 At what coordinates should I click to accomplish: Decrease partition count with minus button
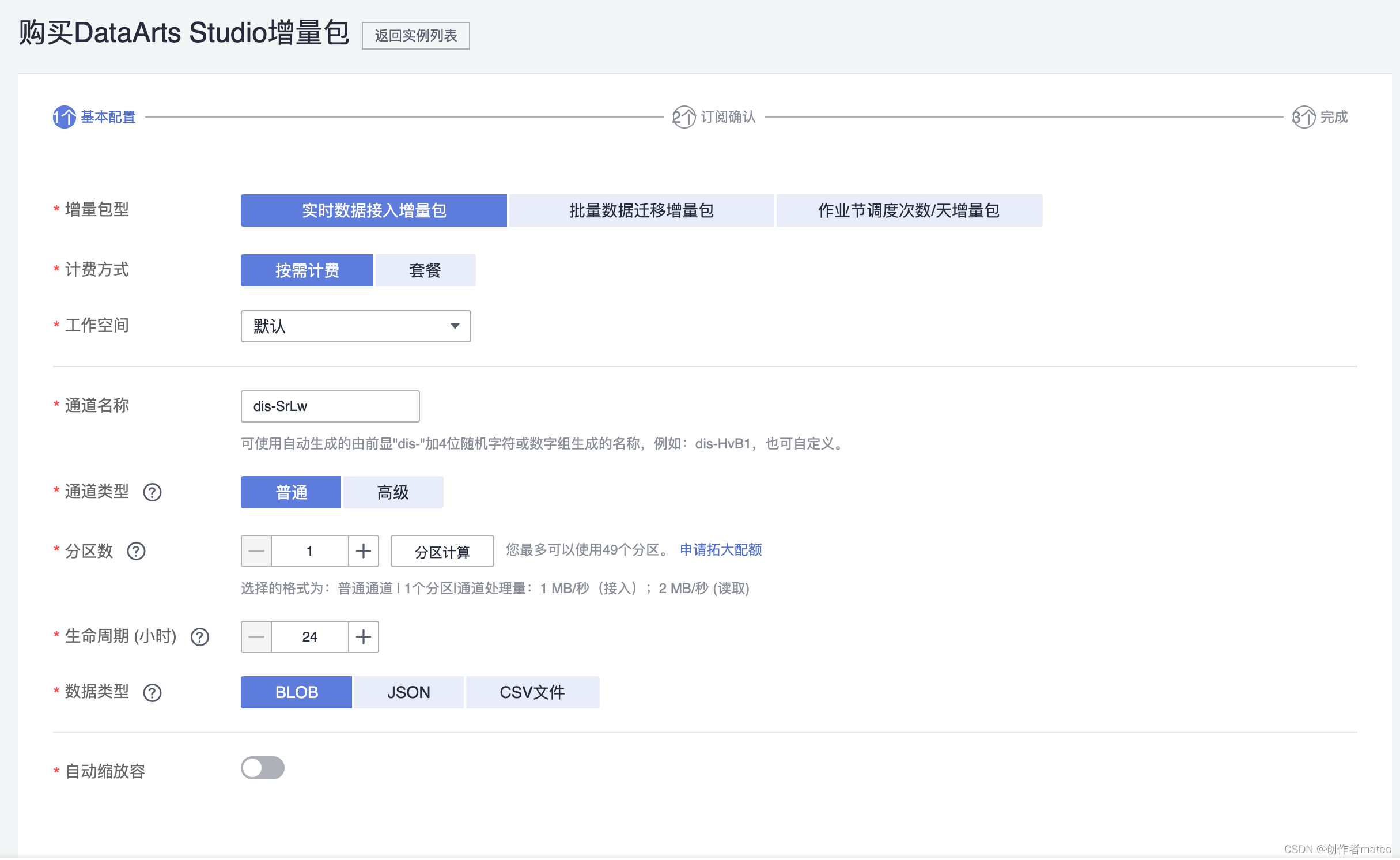[x=256, y=551]
